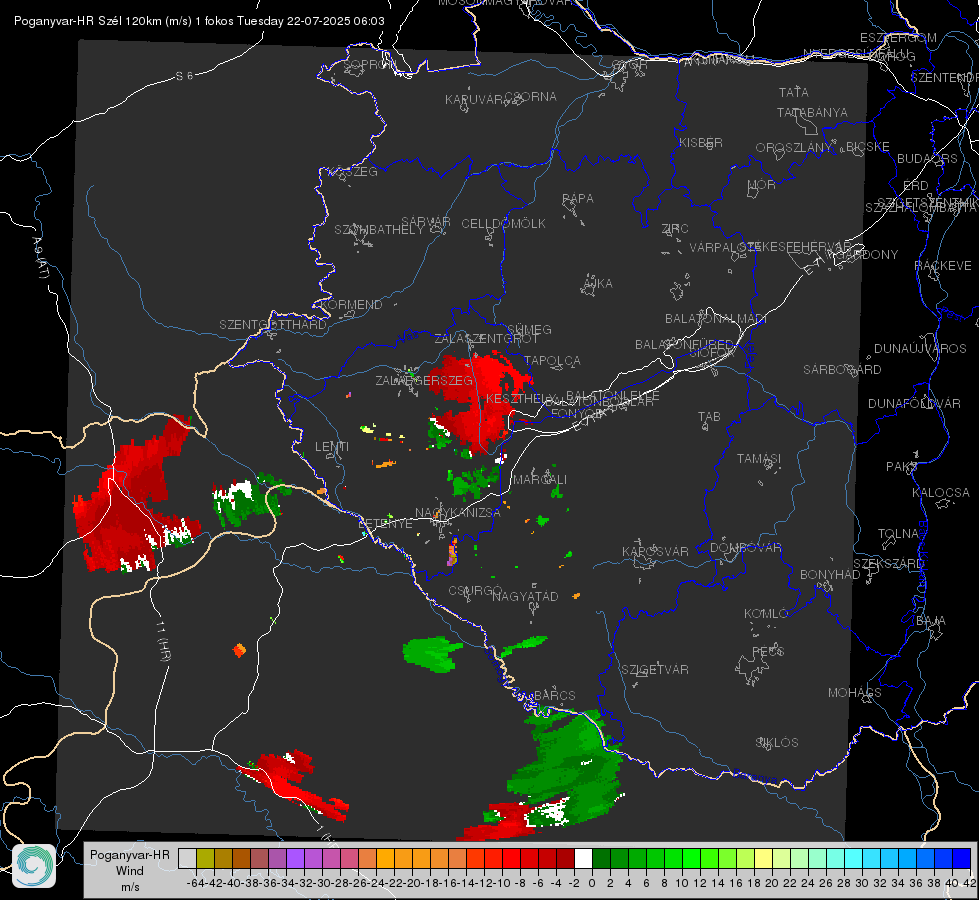Click the TAMÁSI town label
Viewport: 979px width, 900px height.
tap(759, 459)
